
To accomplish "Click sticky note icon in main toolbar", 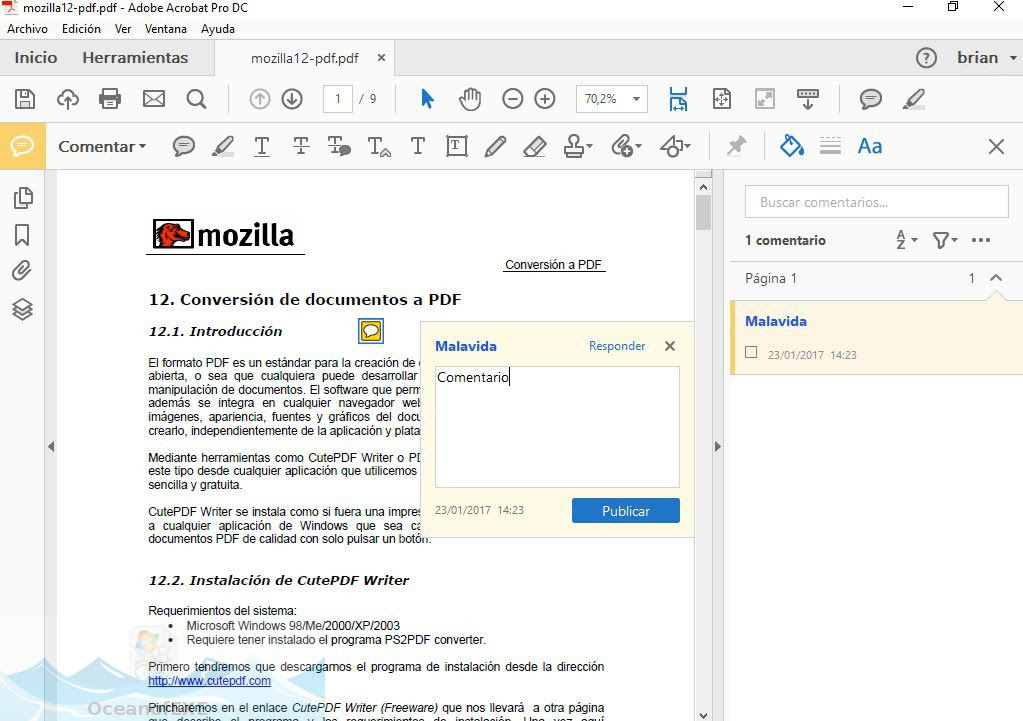I will click(871, 99).
